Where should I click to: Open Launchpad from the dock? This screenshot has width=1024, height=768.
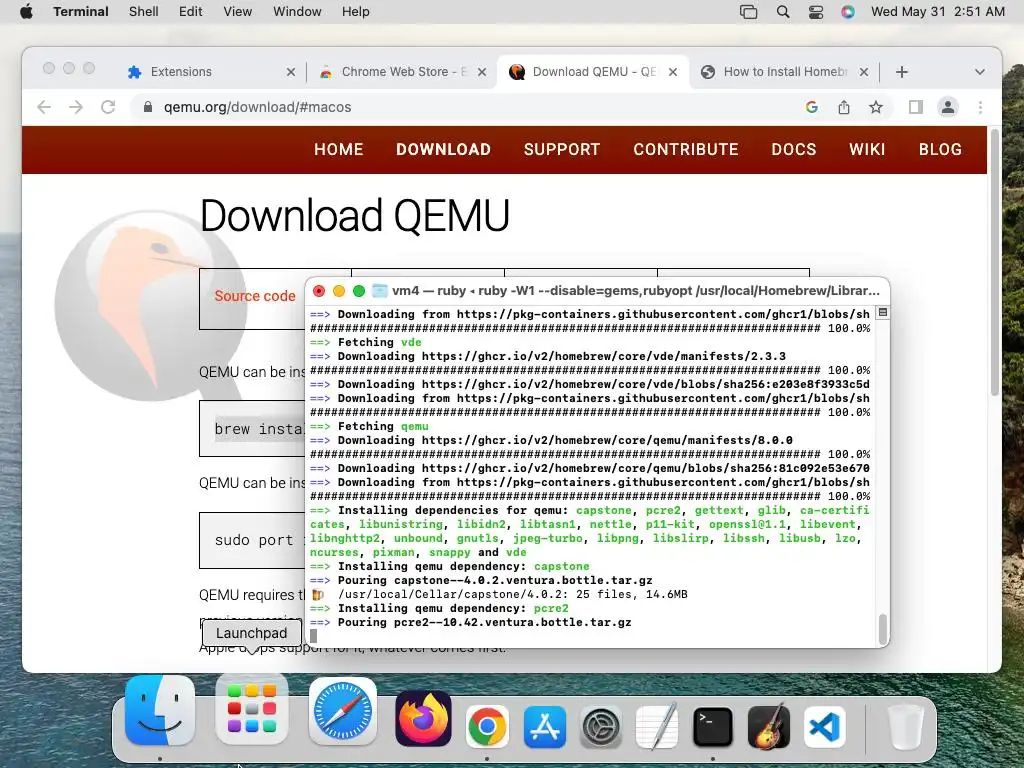pyautogui.click(x=251, y=711)
